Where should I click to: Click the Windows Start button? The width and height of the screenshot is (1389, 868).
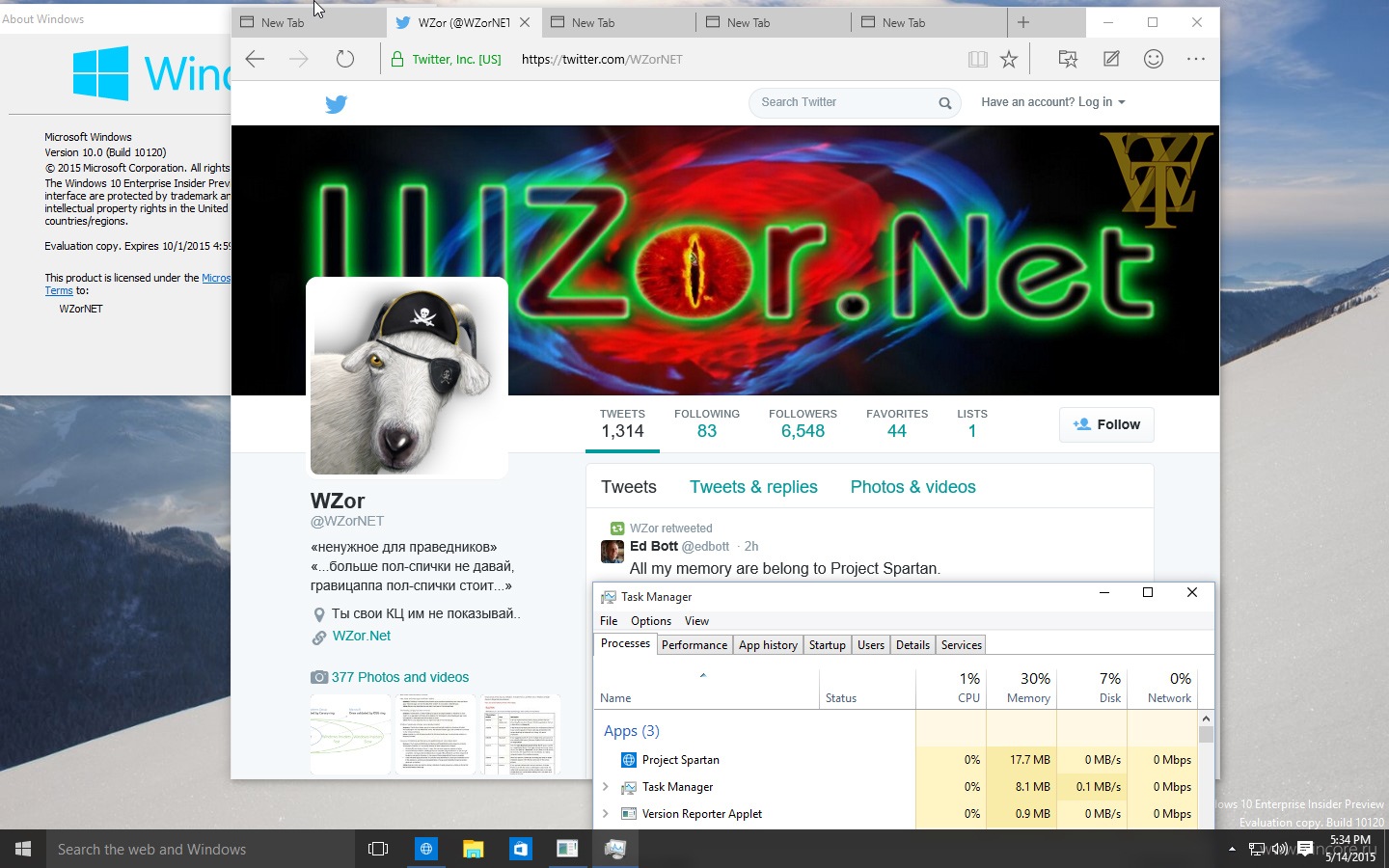click(x=23, y=849)
